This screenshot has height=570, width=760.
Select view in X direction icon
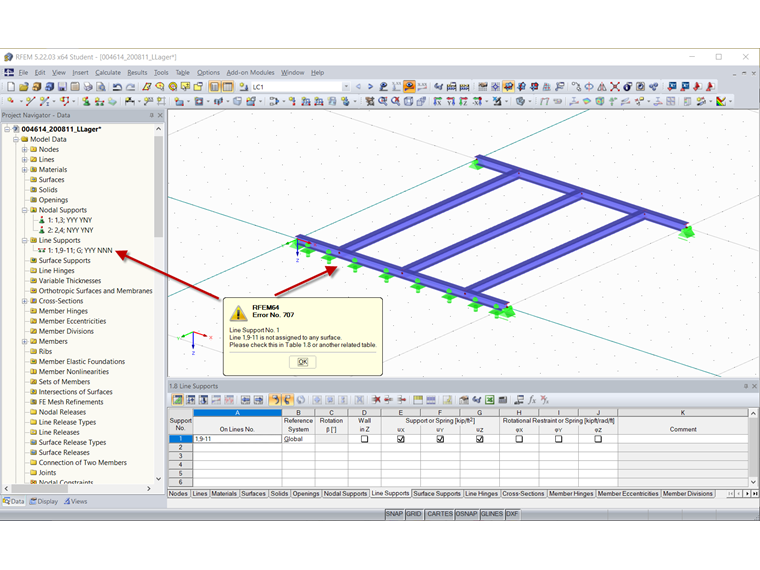pos(437,101)
